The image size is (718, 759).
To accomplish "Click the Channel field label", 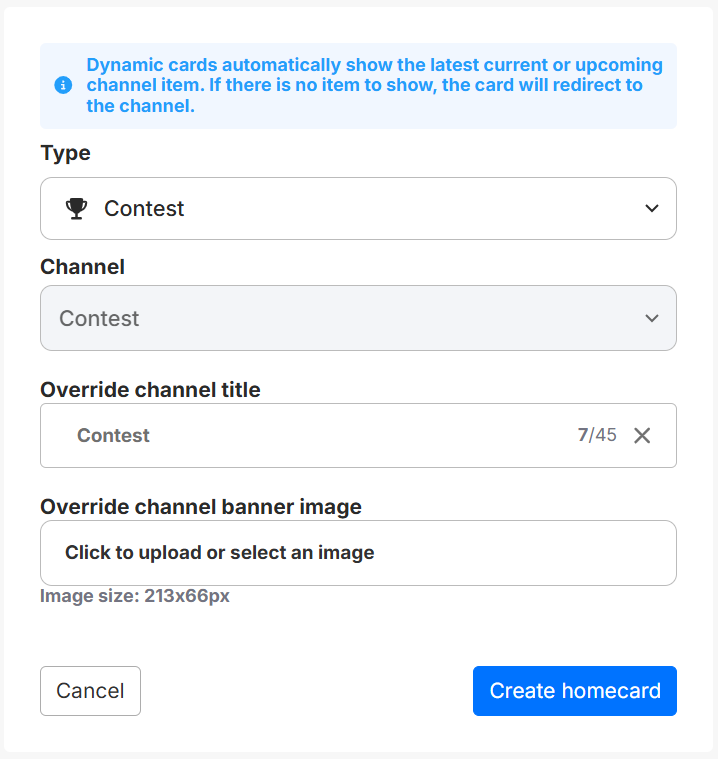I will [x=82, y=267].
